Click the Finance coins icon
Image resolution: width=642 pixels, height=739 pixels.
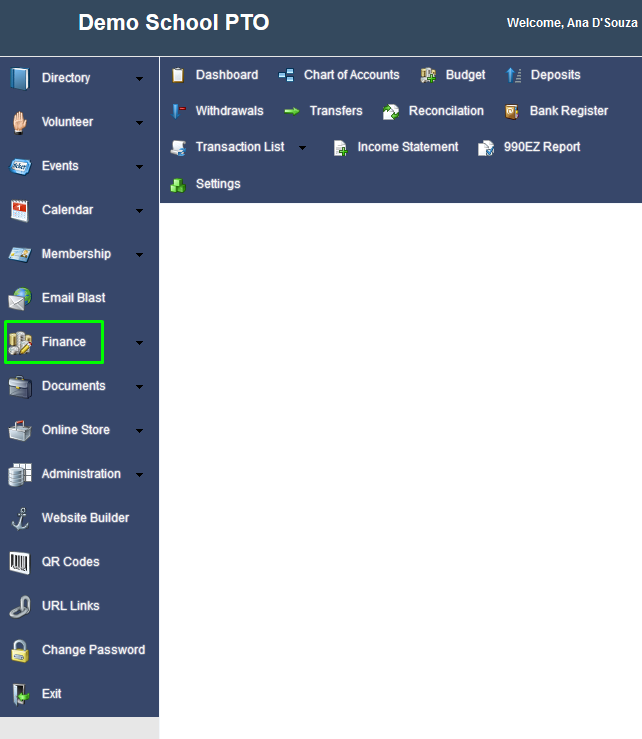point(20,342)
